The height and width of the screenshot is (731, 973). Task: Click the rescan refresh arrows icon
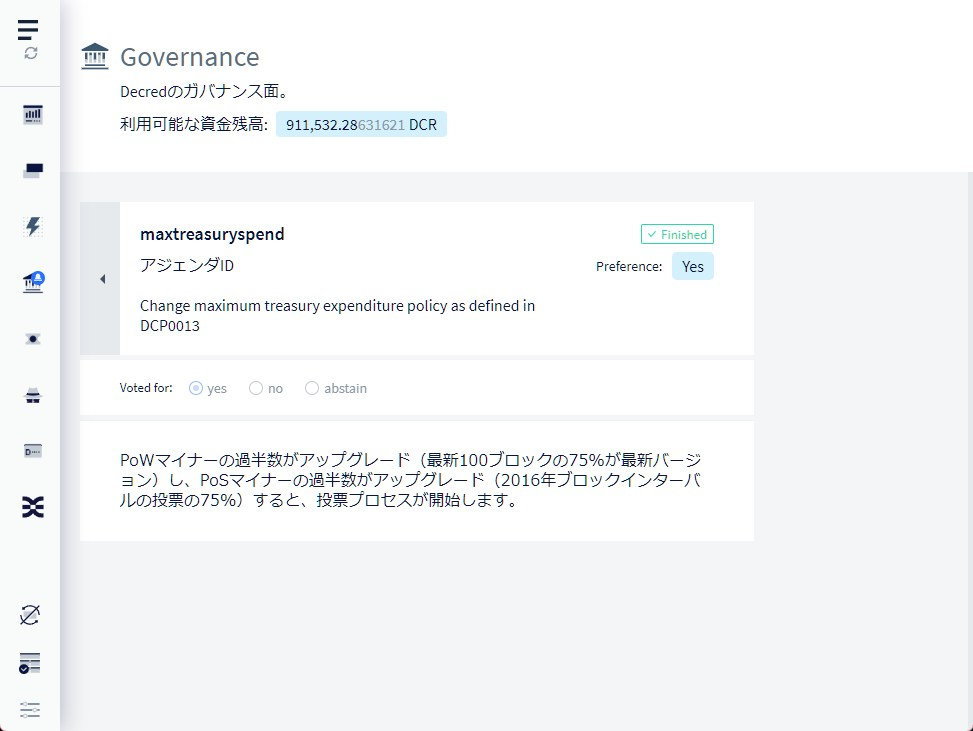point(31,53)
